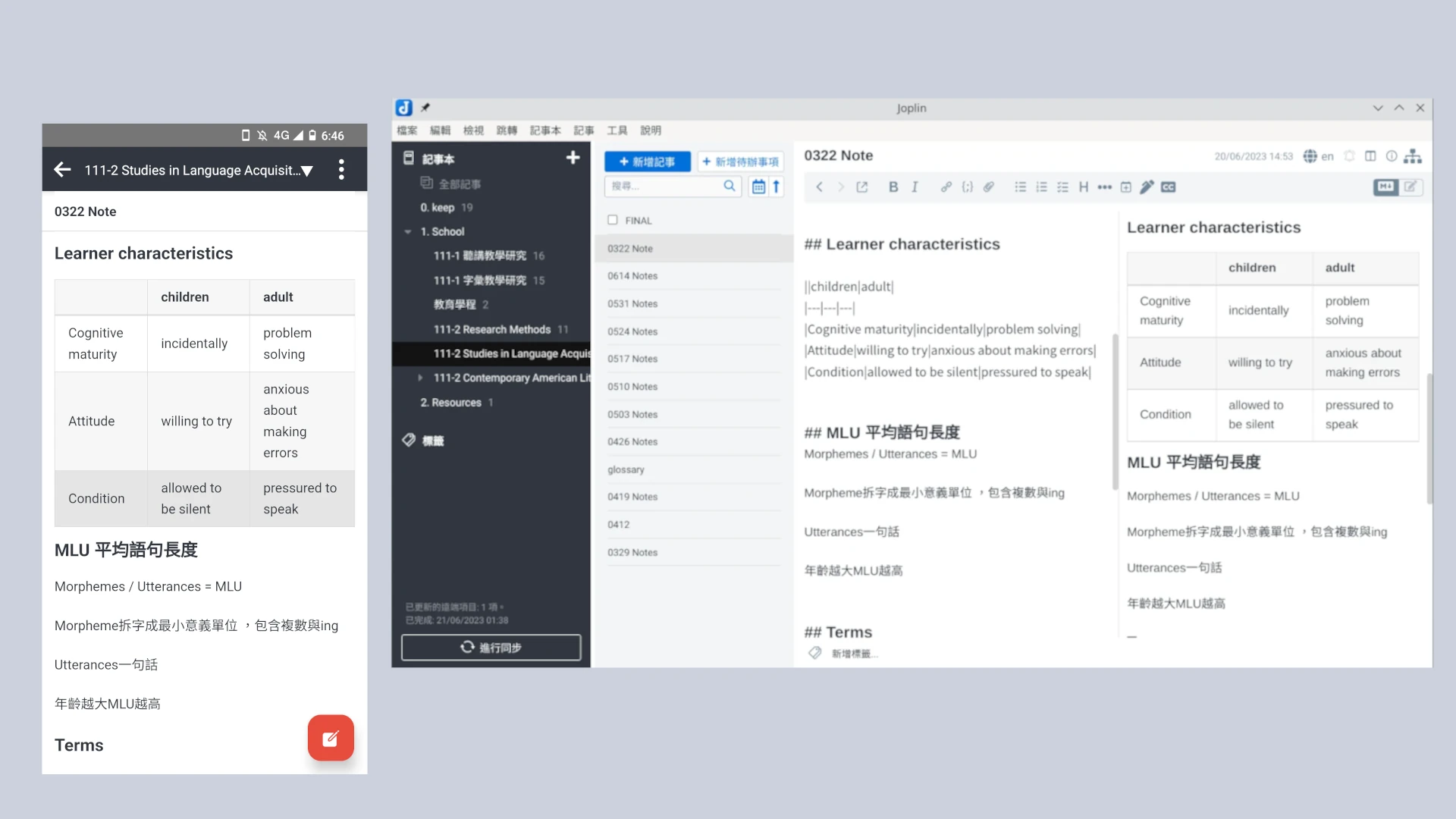The width and height of the screenshot is (1456, 819).
Task: Click the insert hyperlink icon
Action: 946,187
